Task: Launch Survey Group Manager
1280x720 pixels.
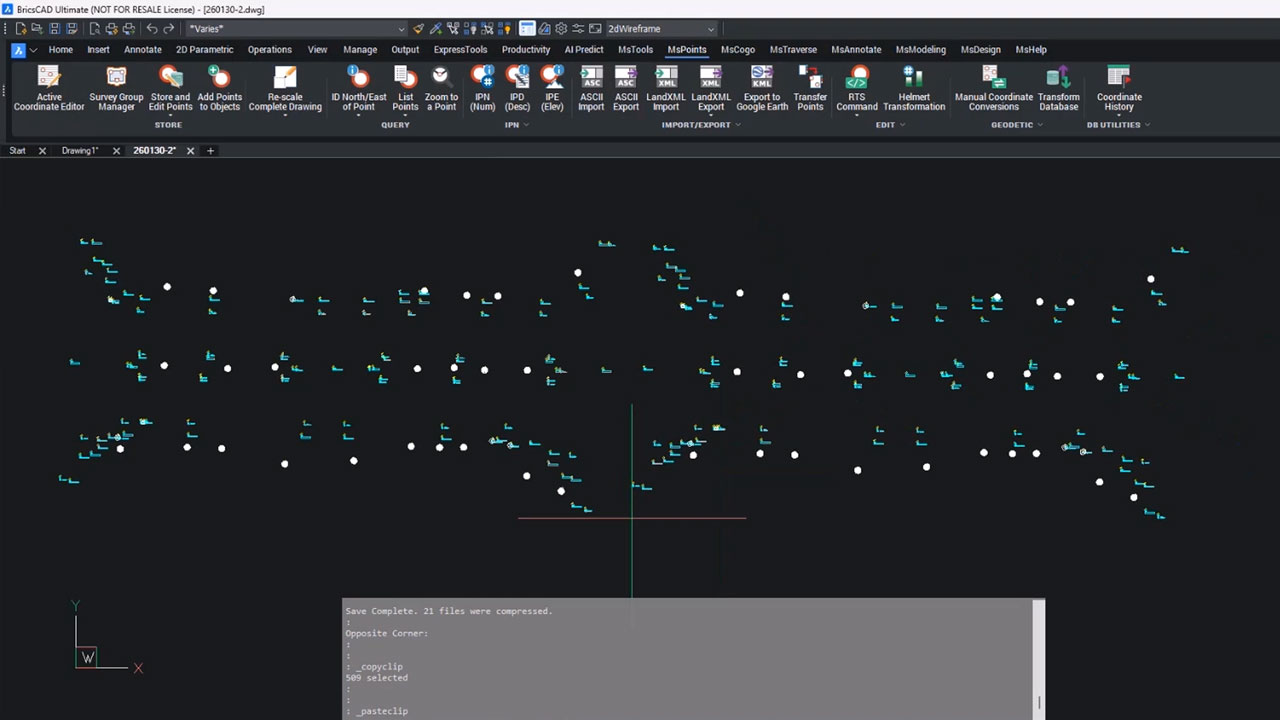Action: [x=116, y=88]
